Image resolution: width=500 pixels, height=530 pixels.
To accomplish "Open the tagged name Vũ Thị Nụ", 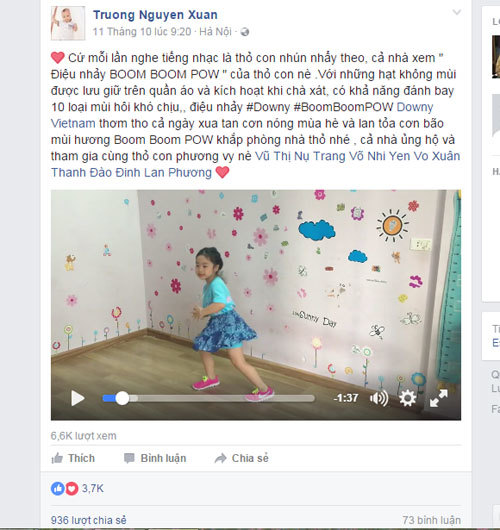I will [282, 156].
